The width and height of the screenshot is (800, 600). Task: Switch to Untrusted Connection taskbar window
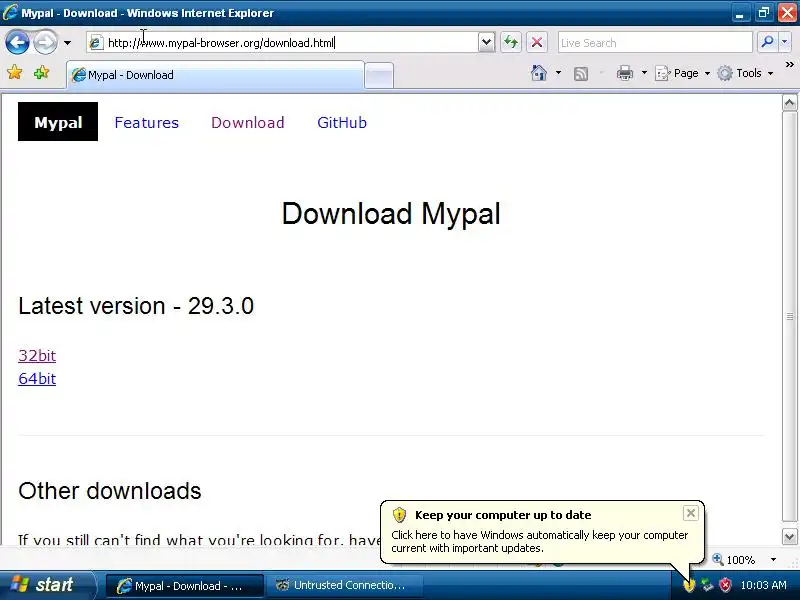tap(345, 586)
